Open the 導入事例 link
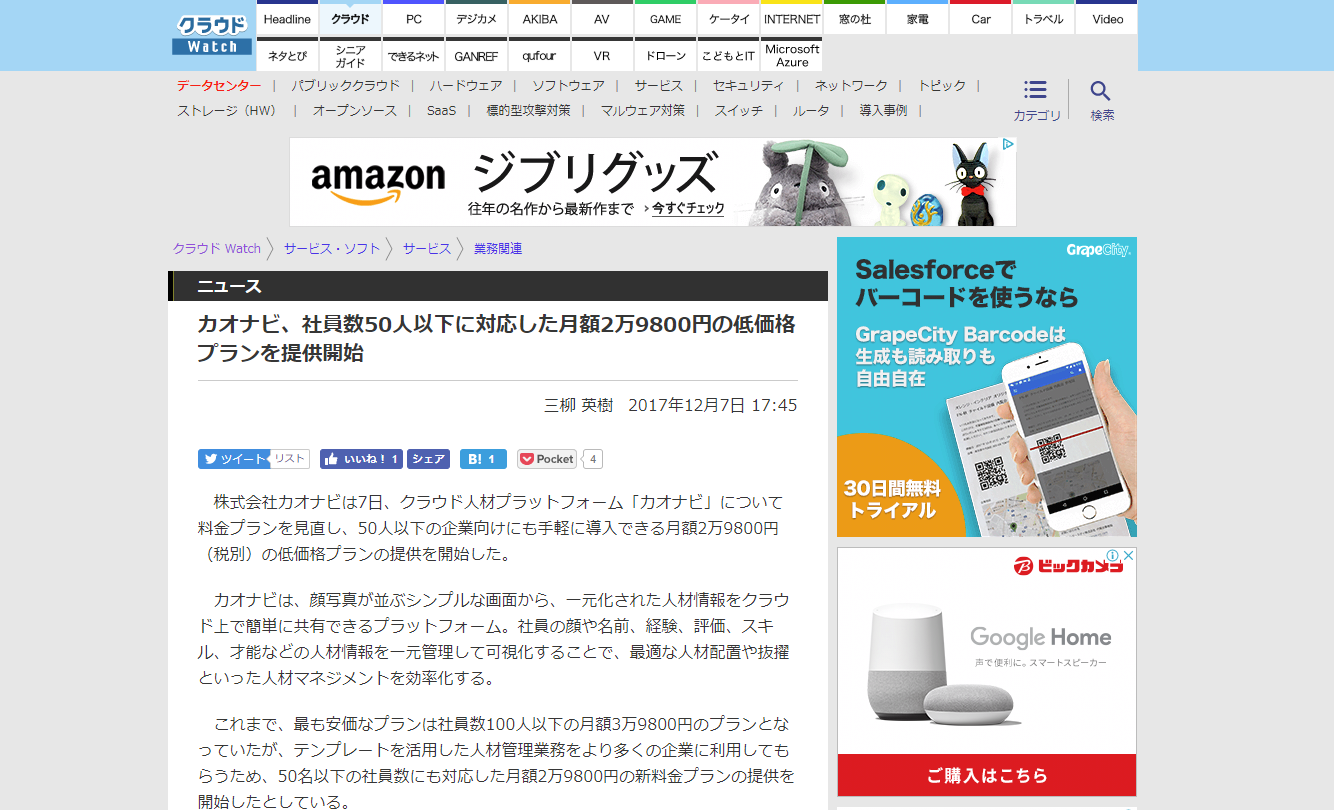The width and height of the screenshot is (1334, 810). point(883,111)
